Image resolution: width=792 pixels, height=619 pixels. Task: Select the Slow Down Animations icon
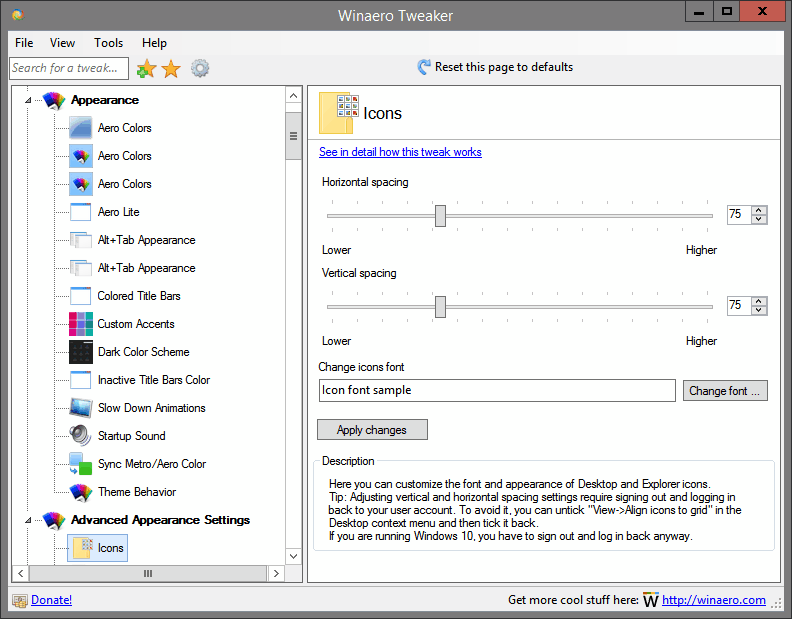pos(81,408)
